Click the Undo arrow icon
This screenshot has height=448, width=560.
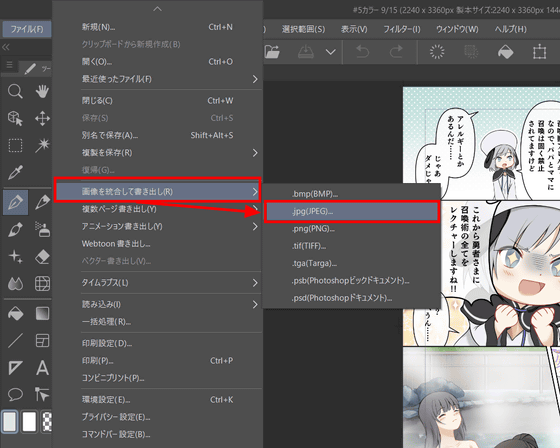[362, 52]
